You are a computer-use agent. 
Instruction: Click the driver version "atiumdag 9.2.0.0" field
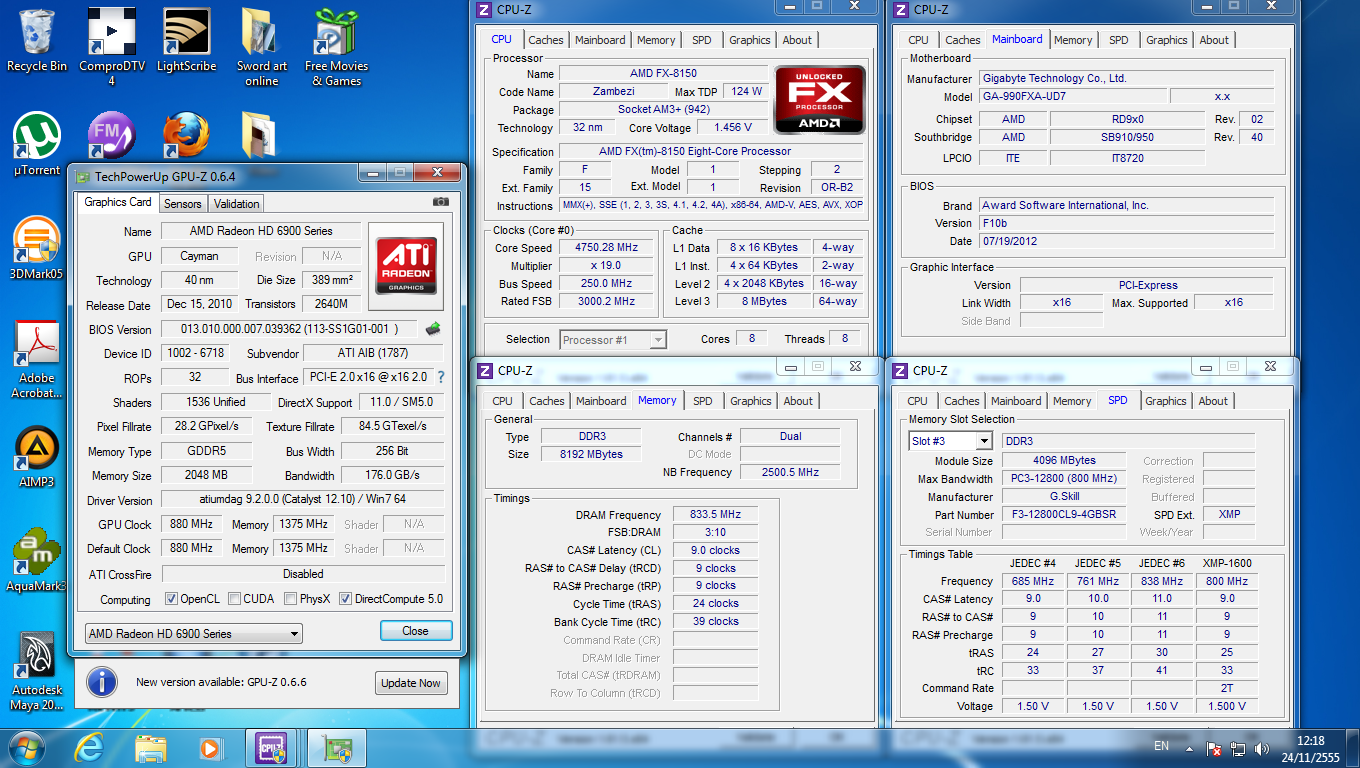(303, 499)
